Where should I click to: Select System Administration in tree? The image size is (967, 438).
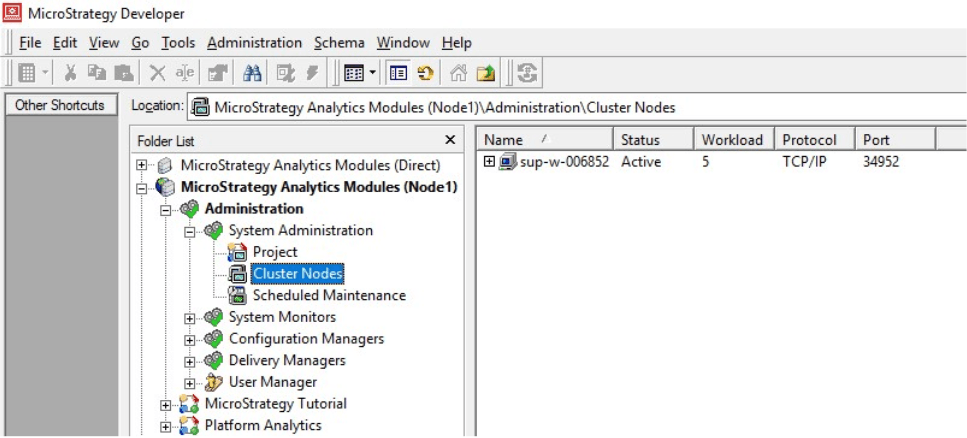coord(301,231)
